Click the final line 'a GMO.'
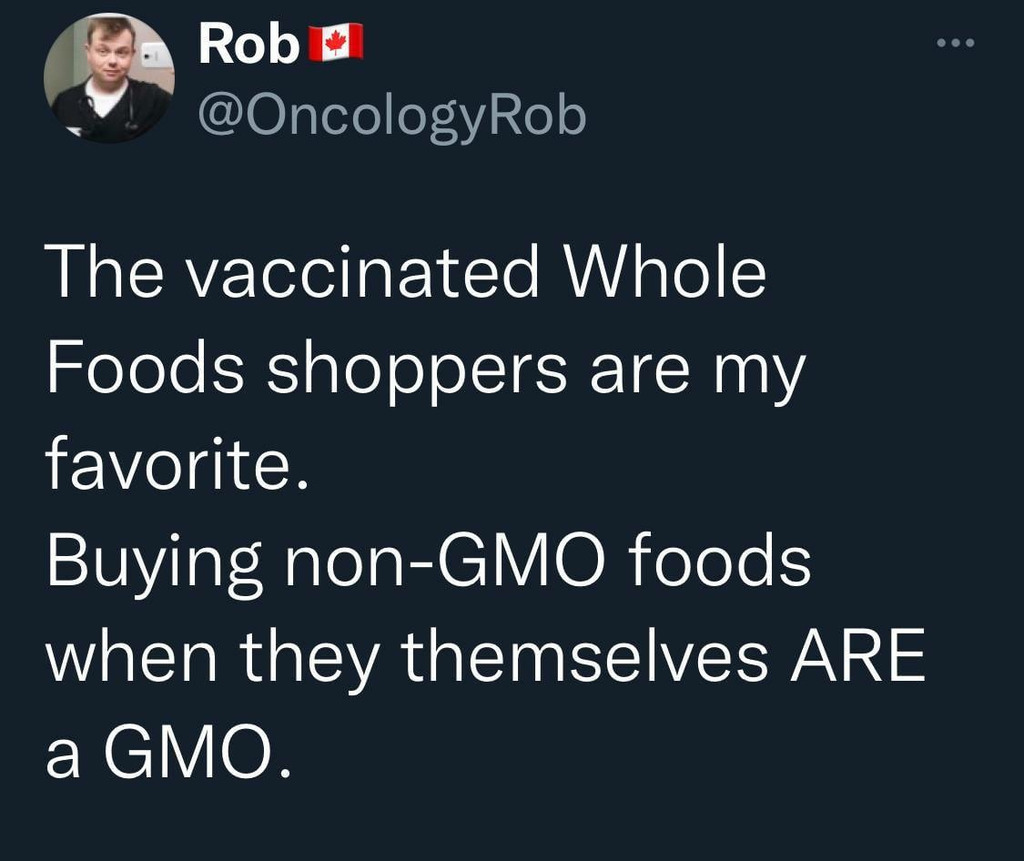The height and width of the screenshot is (861, 1024). 170,755
